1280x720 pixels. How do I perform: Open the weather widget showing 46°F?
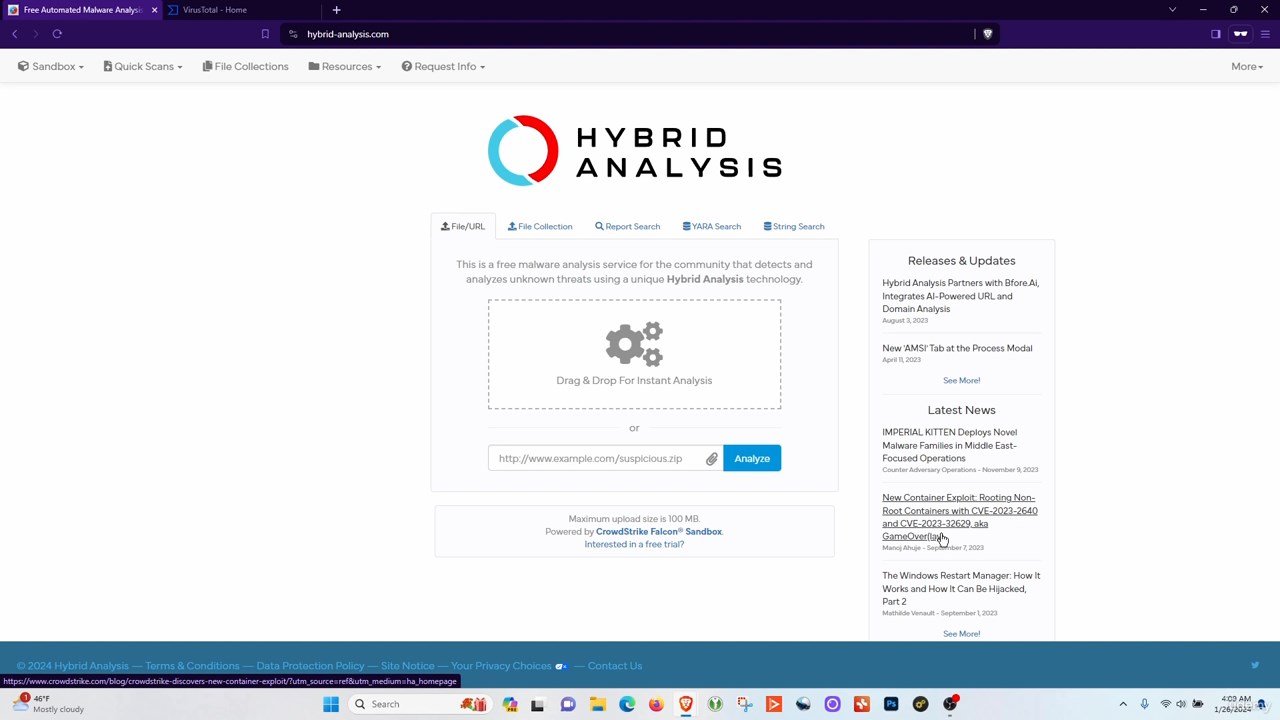50,704
